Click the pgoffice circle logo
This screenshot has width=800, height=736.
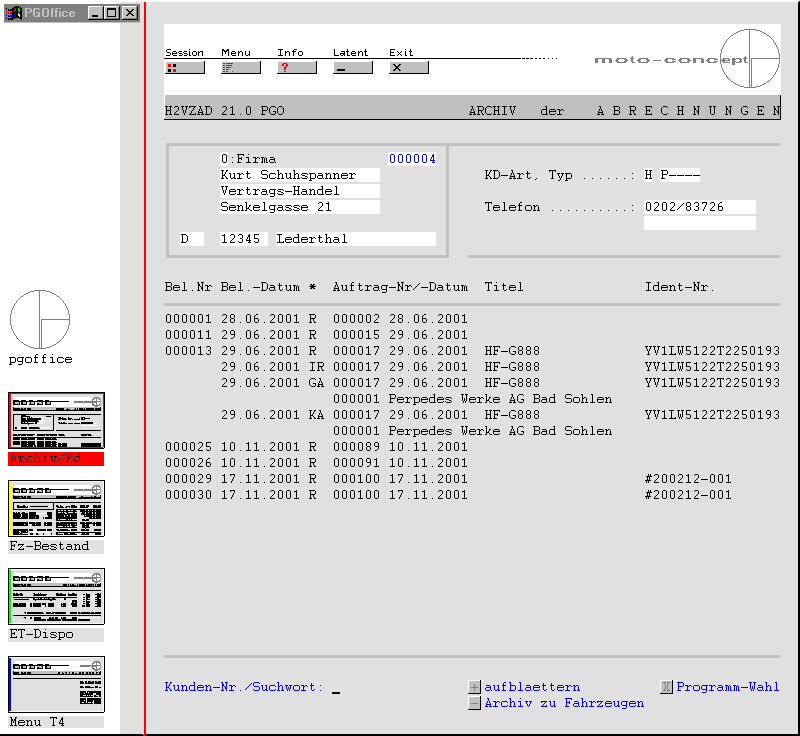click(x=40, y=320)
